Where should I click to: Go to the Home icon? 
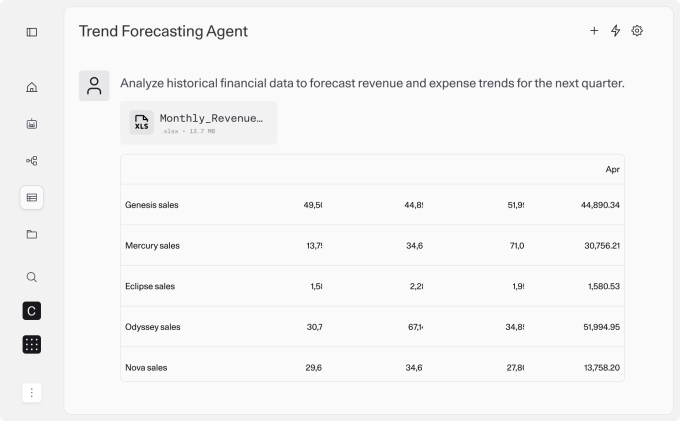coord(32,87)
